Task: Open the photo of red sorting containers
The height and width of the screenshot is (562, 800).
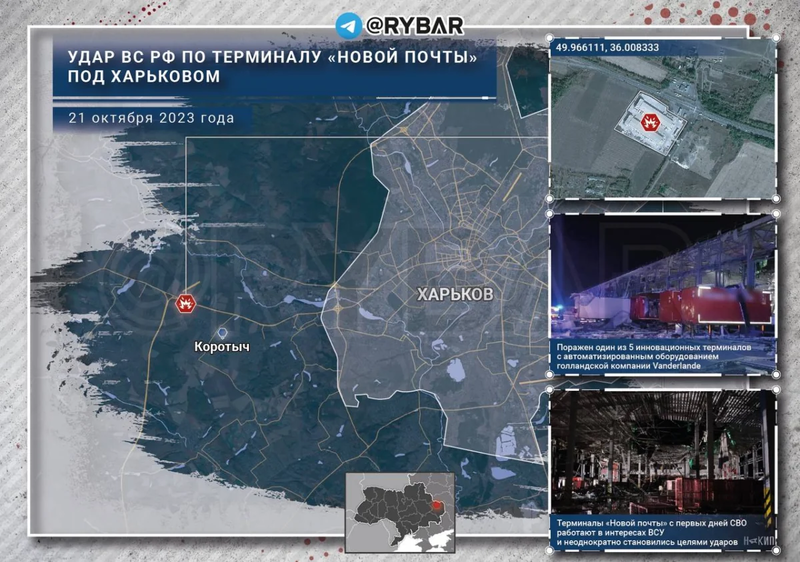Action: tap(664, 280)
